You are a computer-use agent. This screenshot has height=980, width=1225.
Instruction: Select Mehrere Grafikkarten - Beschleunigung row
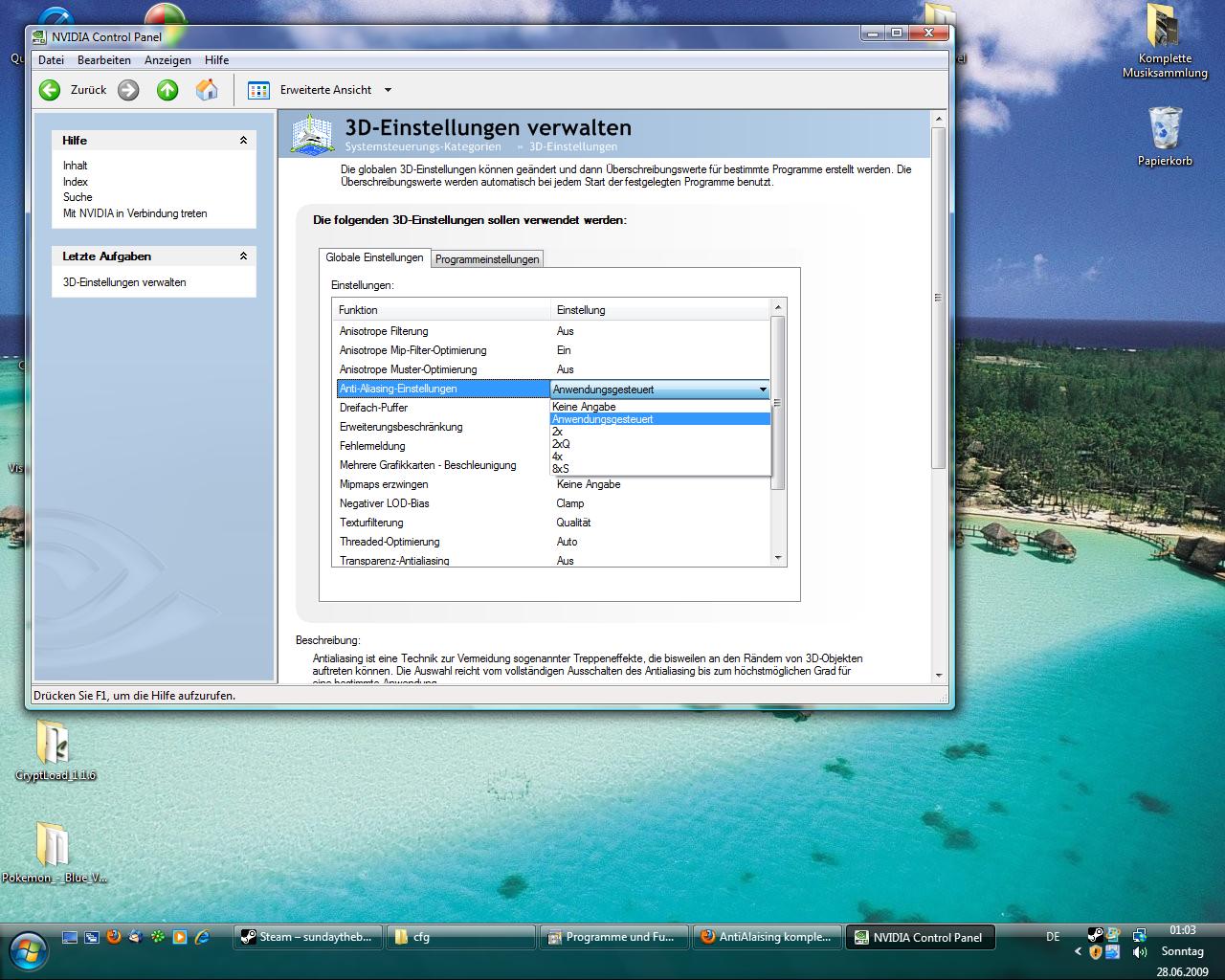[441, 465]
